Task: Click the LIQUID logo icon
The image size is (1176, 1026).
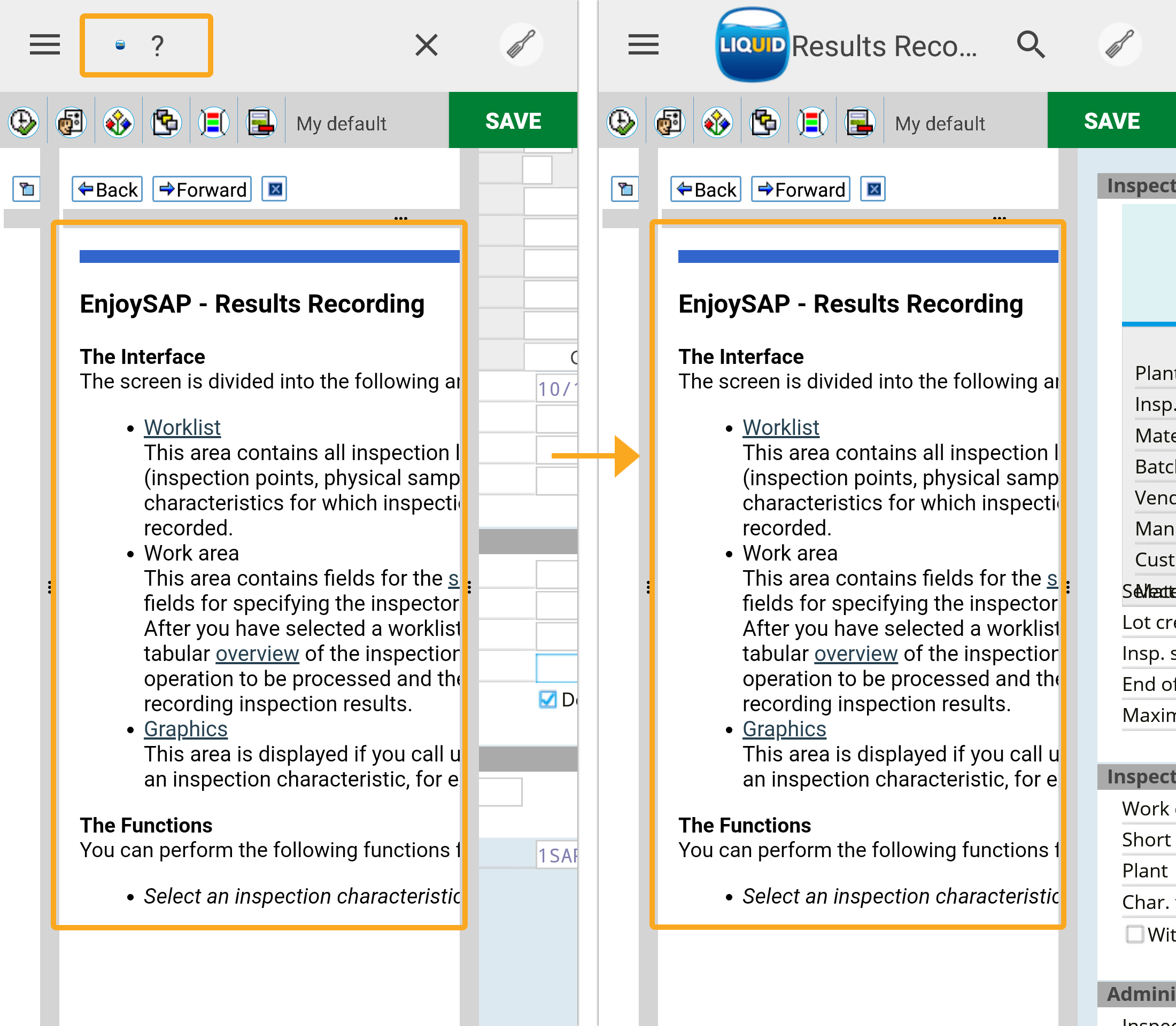Action: point(752,45)
